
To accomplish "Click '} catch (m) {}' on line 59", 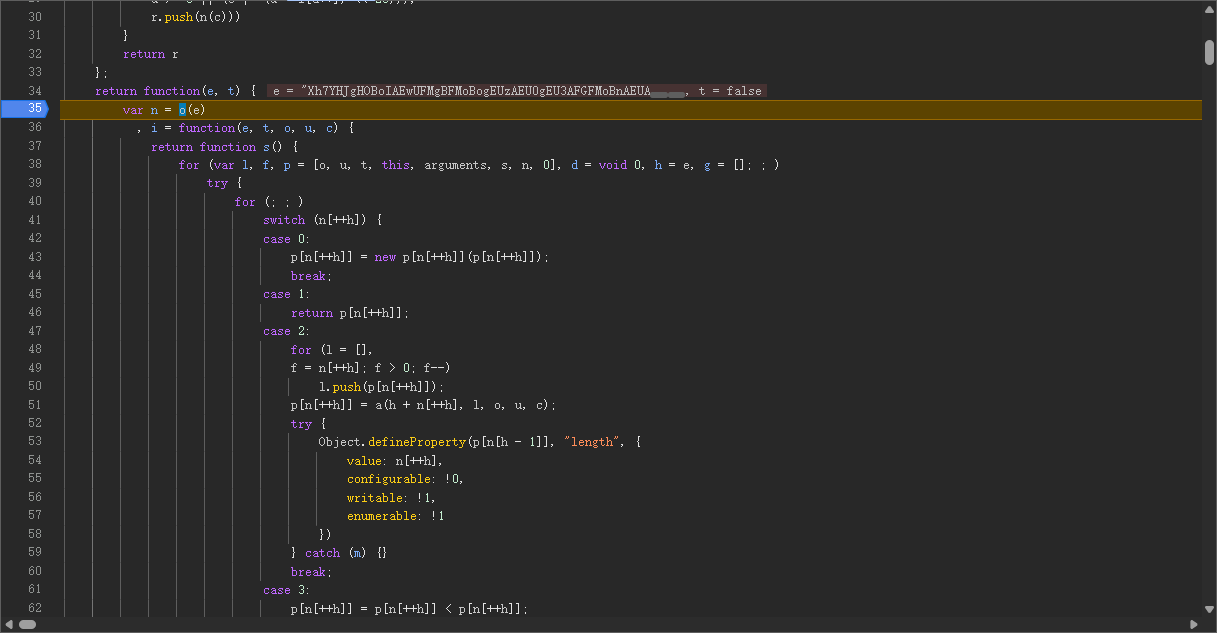I will coord(339,553).
